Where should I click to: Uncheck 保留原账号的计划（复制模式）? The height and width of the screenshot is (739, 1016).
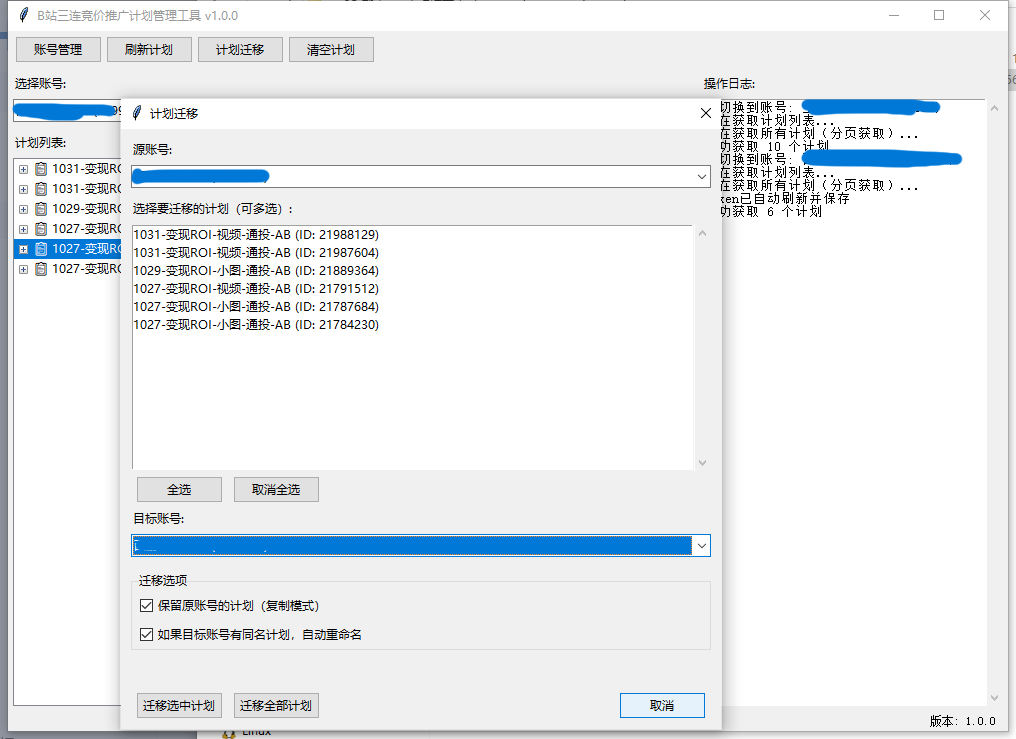pos(146,605)
